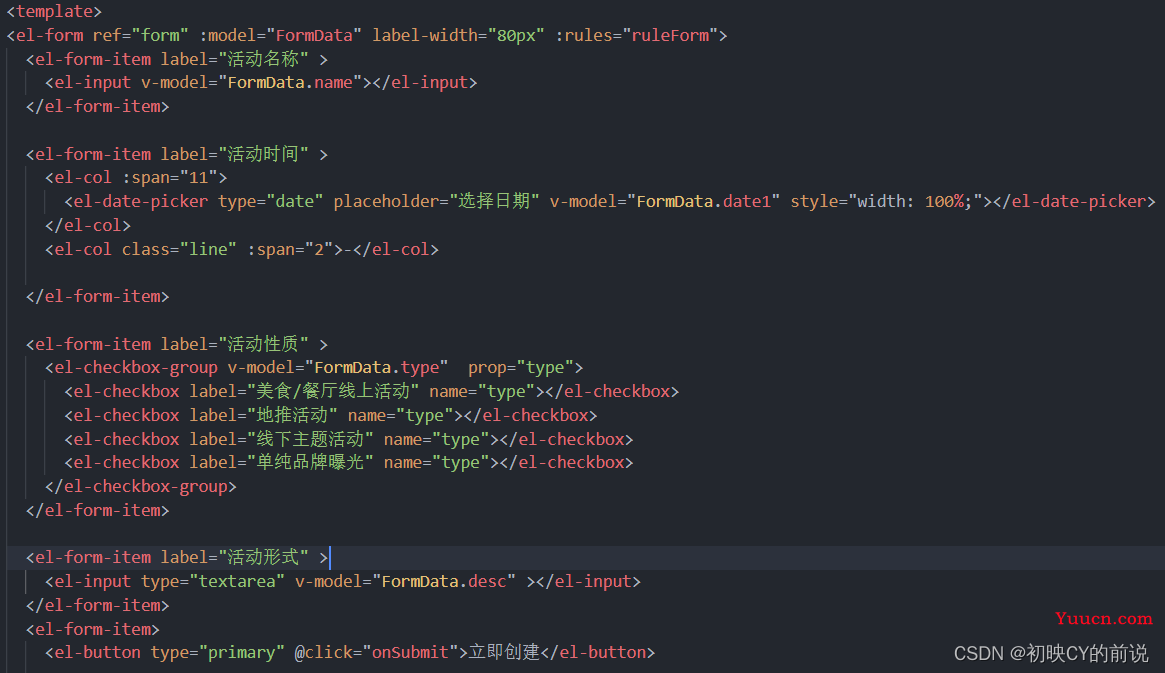Click the :span="2" attribute
Image resolution: width=1165 pixels, height=673 pixels.
(291, 249)
